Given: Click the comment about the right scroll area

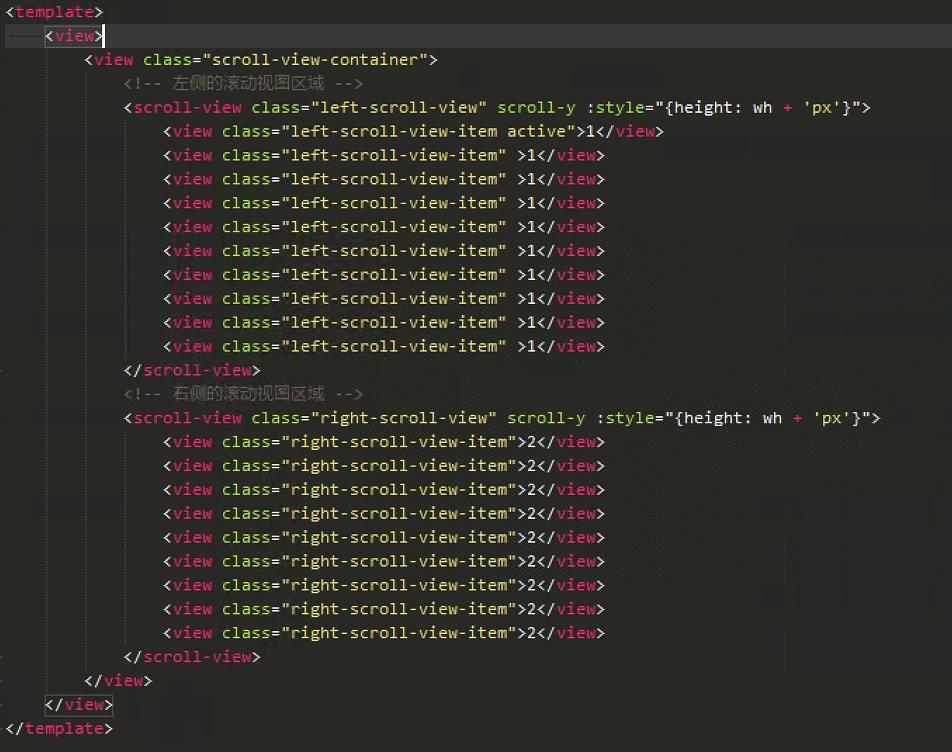Looking at the screenshot, I should pos(243,394).
